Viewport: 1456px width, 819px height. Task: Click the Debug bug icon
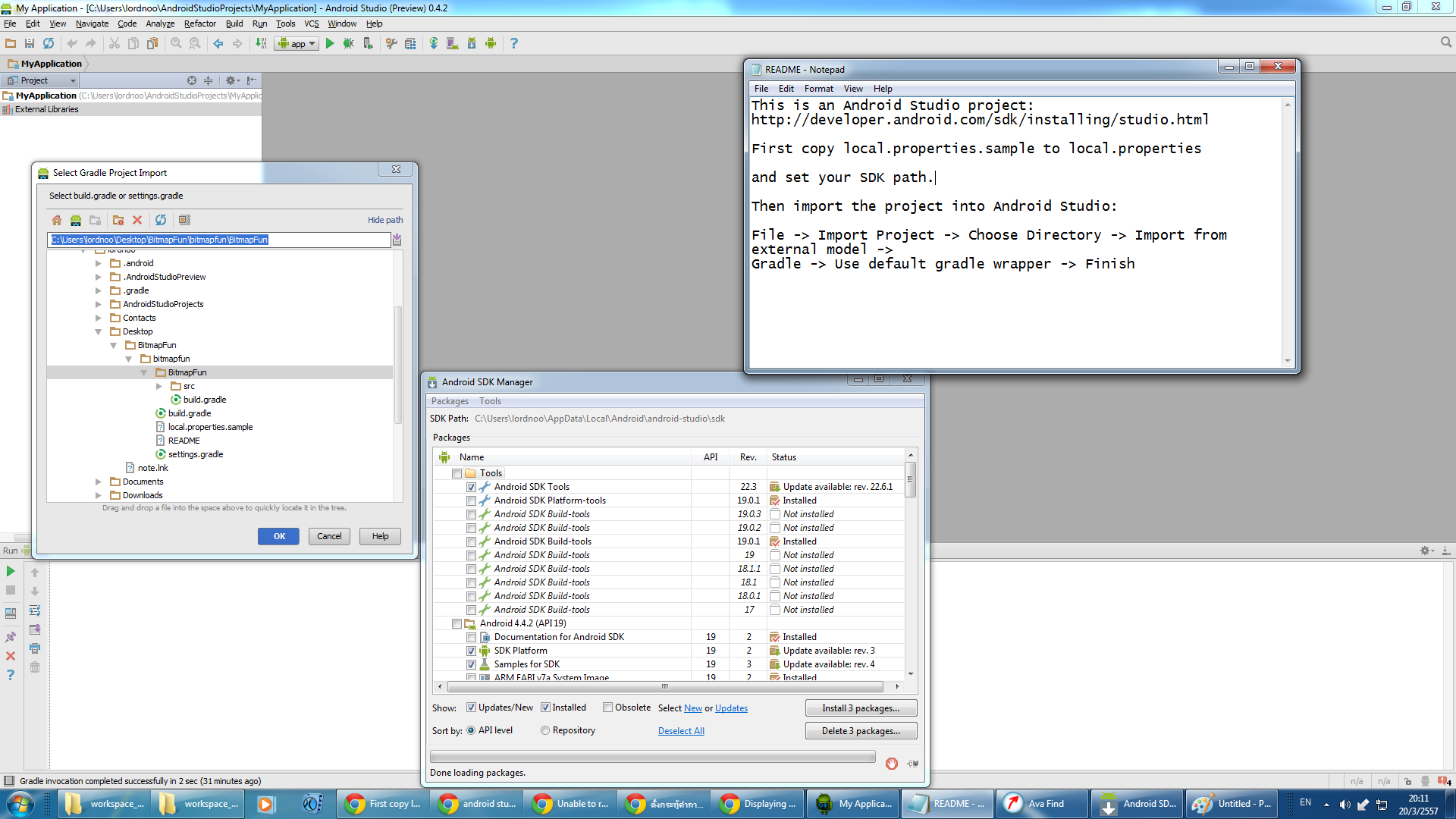(x=349, y=43)
